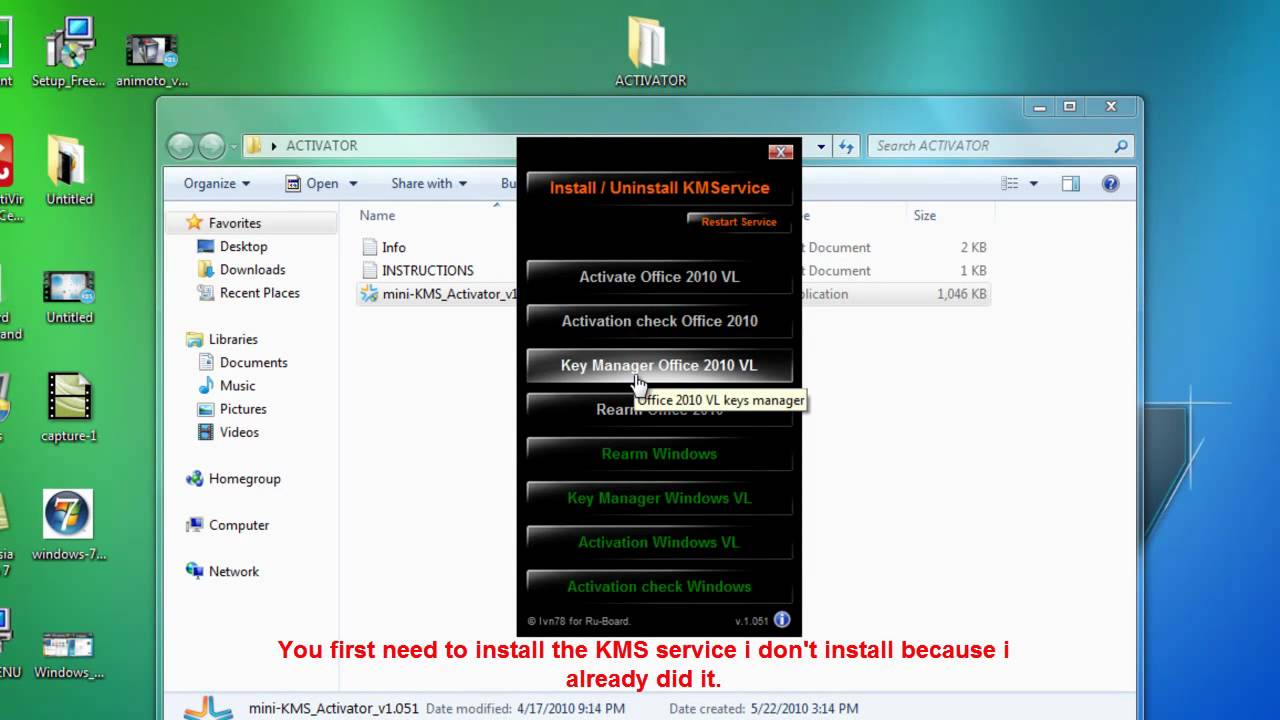Open Explorer help question mark icon
The image size is (1280, 720).
1110,184
